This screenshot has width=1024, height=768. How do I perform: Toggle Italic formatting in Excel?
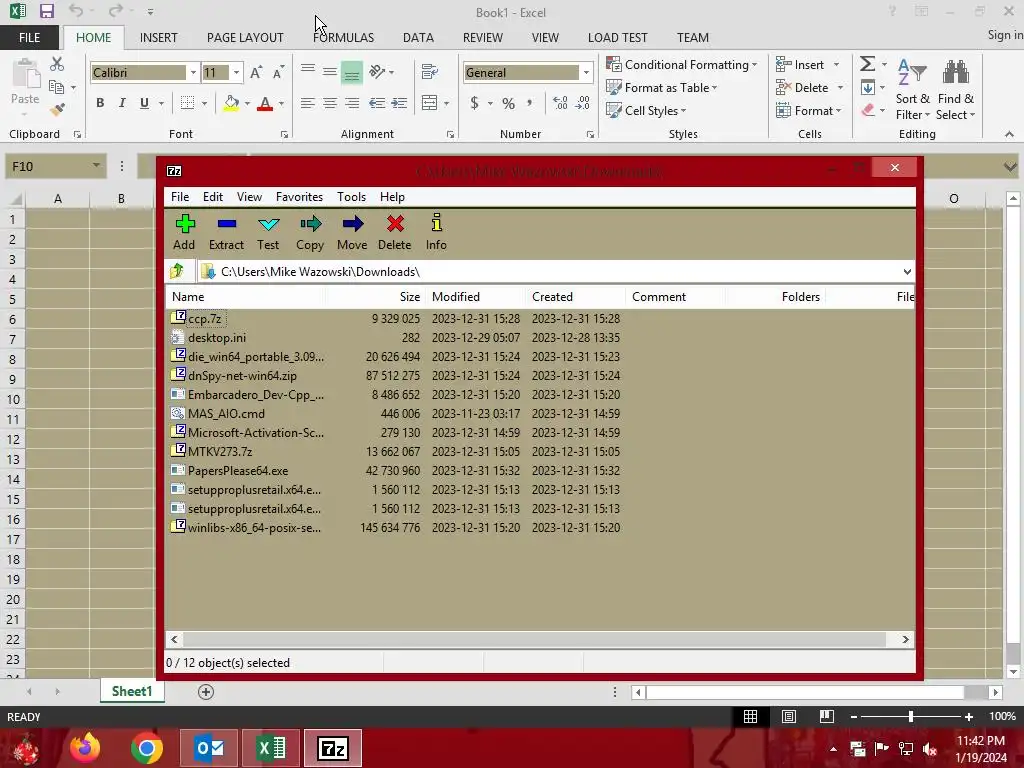coord(122,103)
